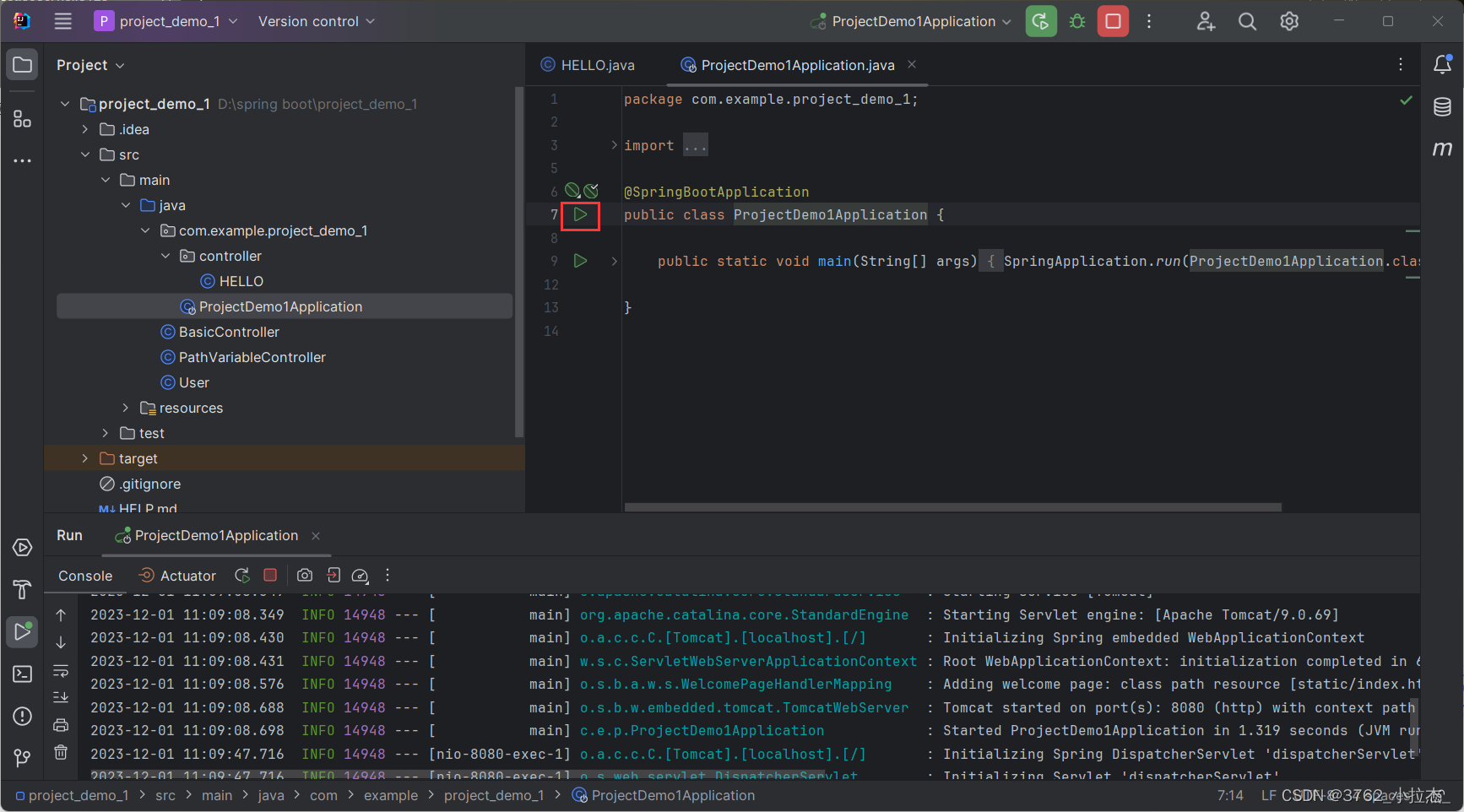Open the Maven tool window
The height and width of the screenshot is (812, 1464).
(1443, 149)
